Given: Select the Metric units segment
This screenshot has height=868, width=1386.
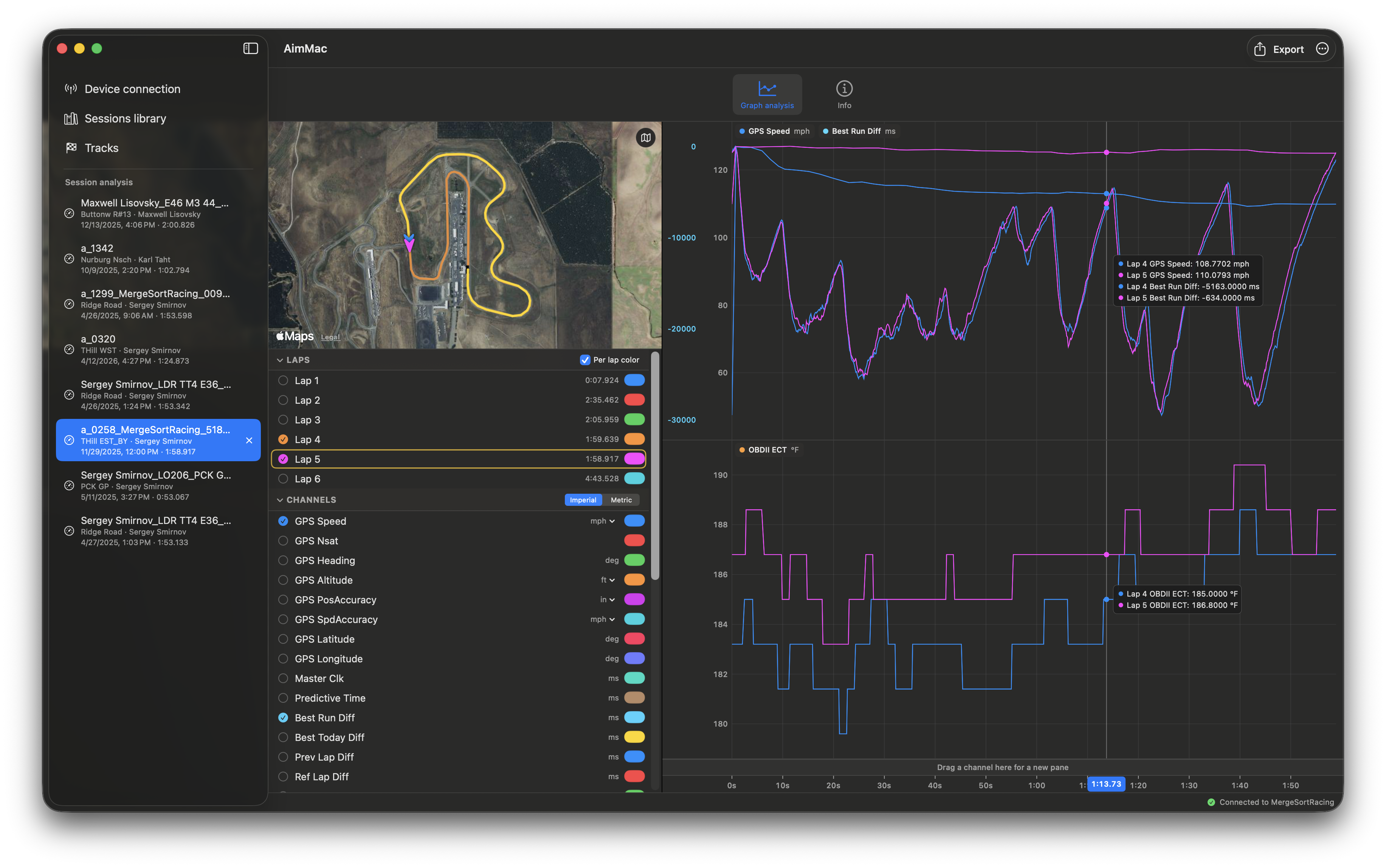Looking at the screenshot, I should coord(621,500).
